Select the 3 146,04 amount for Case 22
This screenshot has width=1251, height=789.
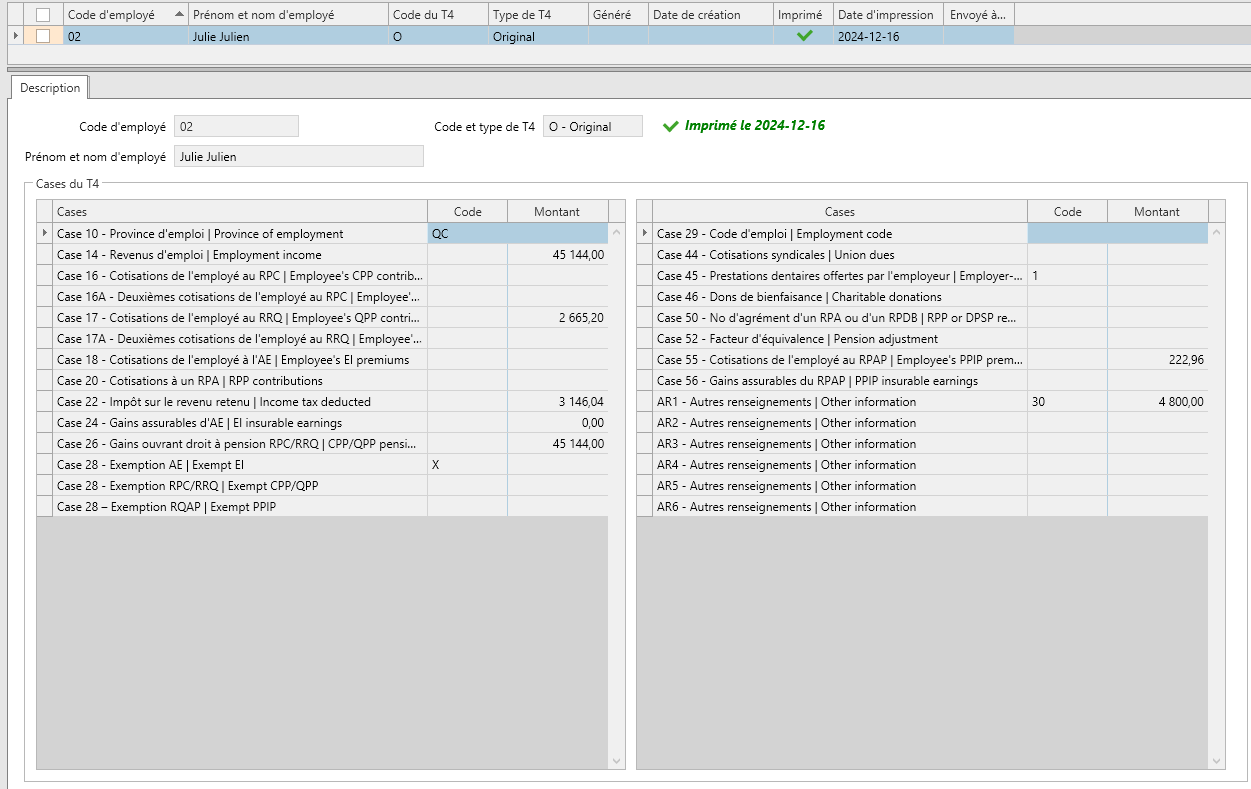[558, 402]
